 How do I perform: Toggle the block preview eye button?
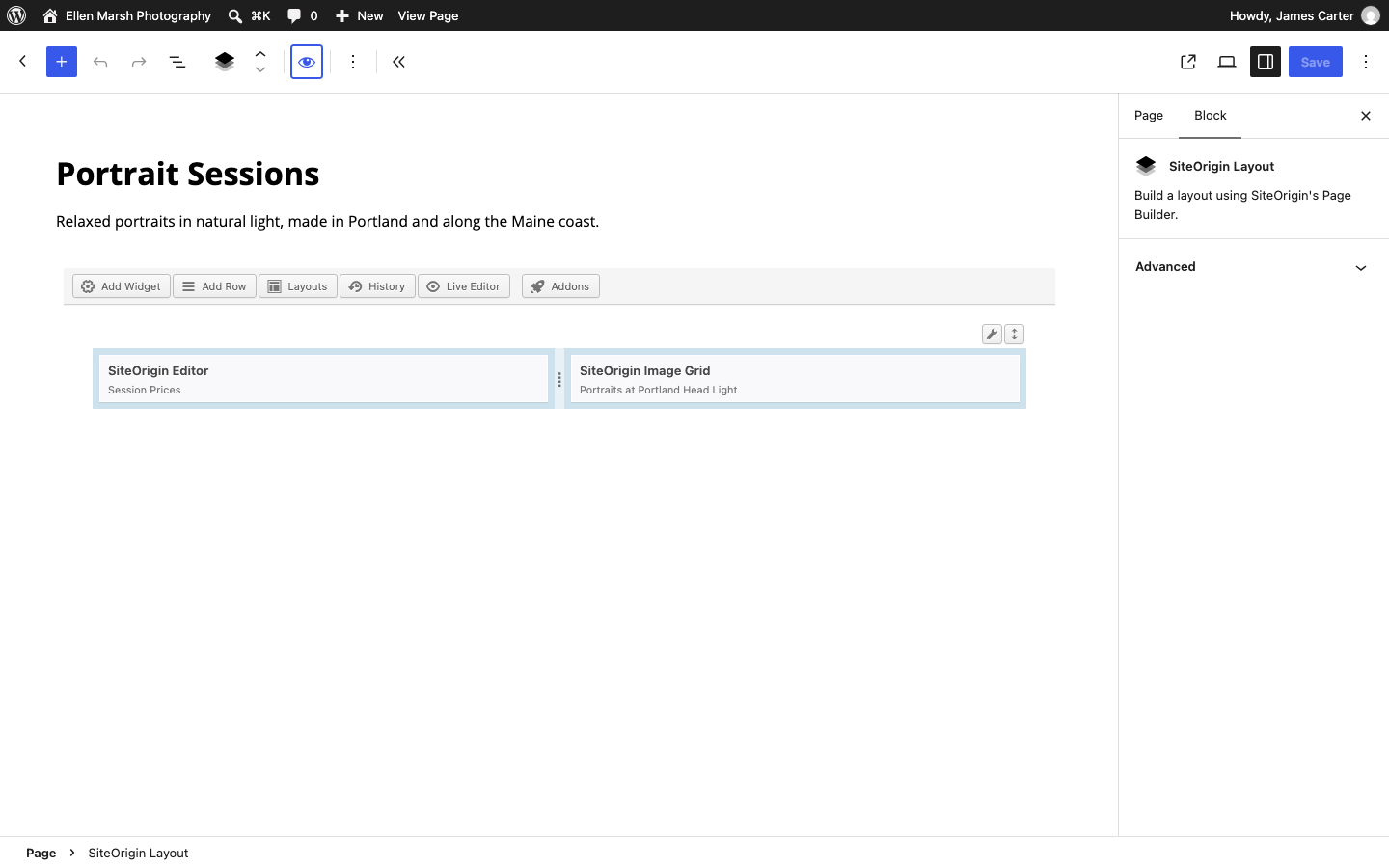(x=307, y=62)
